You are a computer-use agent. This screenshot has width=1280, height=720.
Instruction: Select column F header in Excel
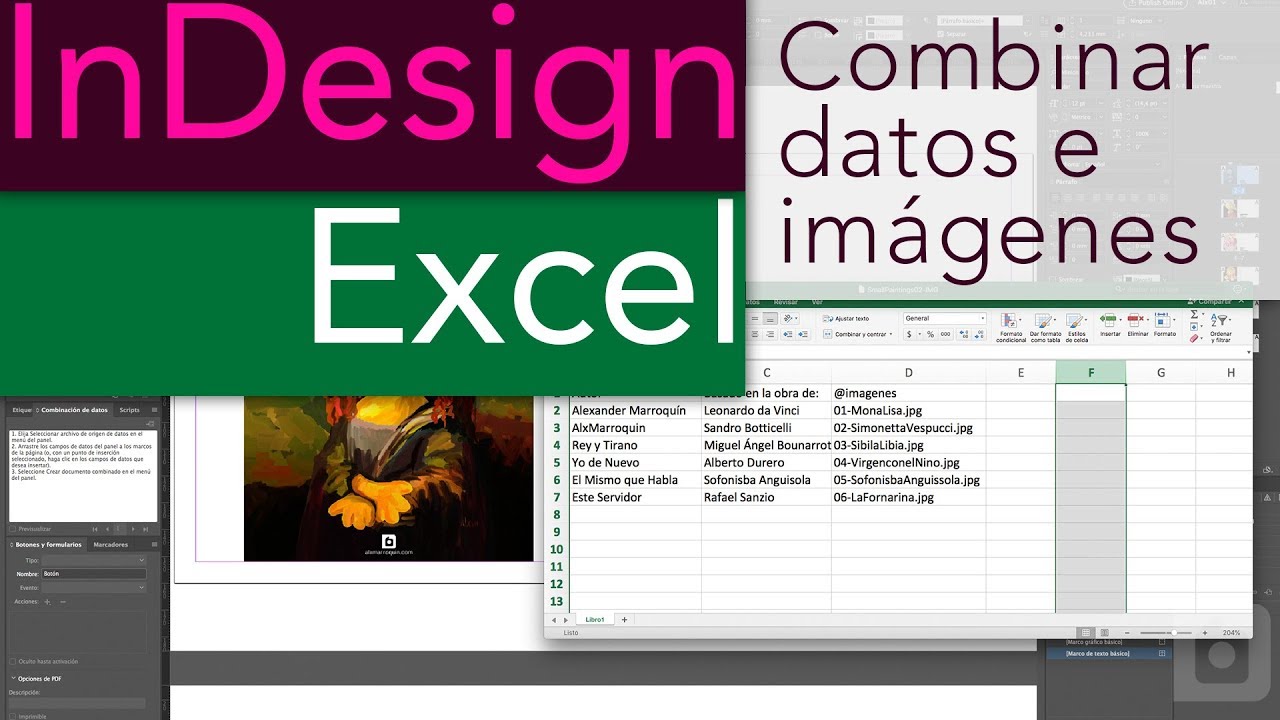tap(1091, 373)
